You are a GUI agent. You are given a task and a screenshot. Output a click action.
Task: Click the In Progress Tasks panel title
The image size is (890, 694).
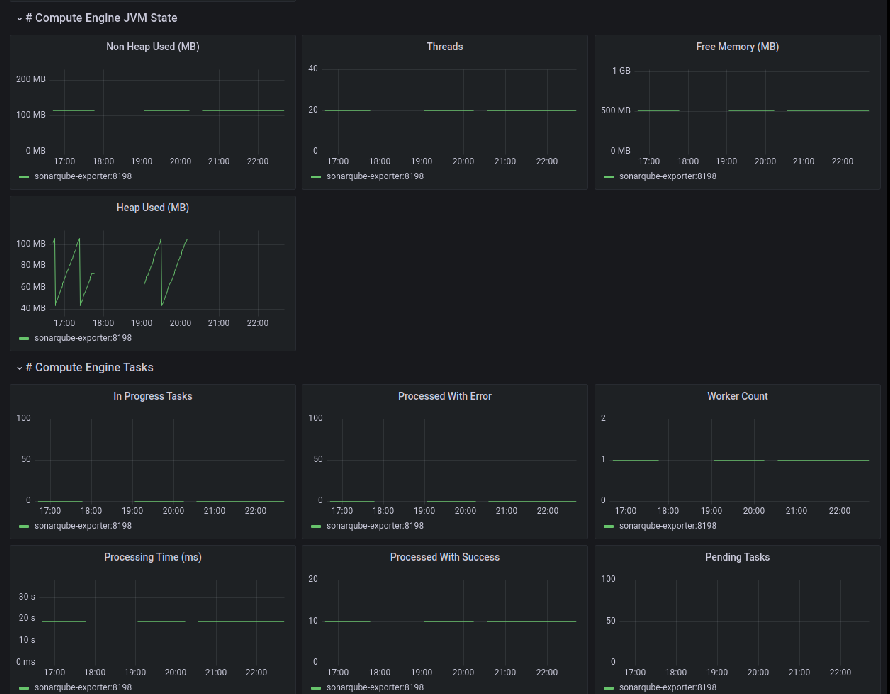pos(152,397)
